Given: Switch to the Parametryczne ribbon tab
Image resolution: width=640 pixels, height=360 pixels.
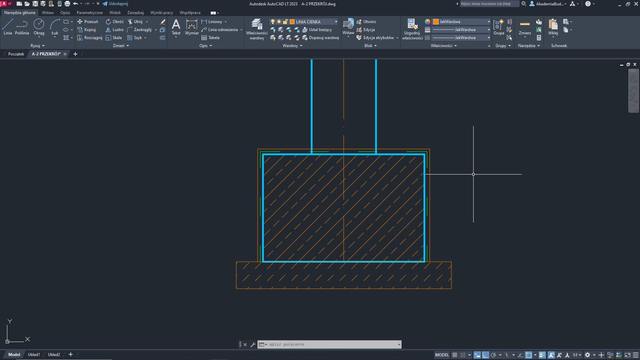Looking at the screenshot, I should tap(90, 13).
